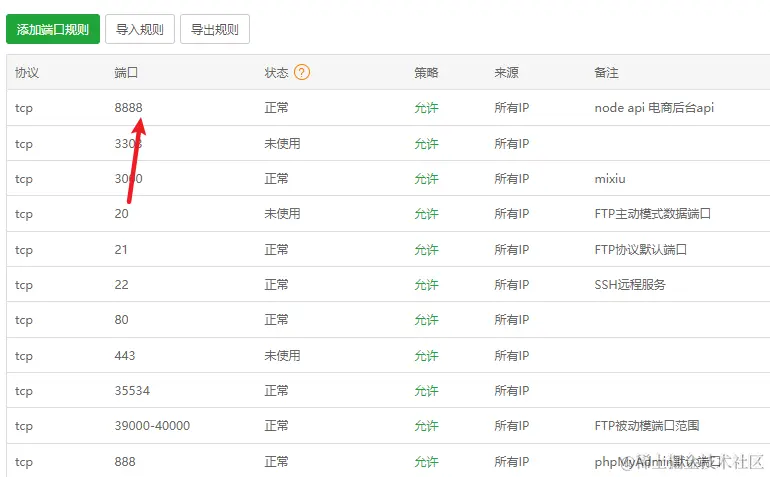Click the 导出规则 button
The height and width of the screenshot is (477, 770).
pyautogui.click(x=215, y=29)
